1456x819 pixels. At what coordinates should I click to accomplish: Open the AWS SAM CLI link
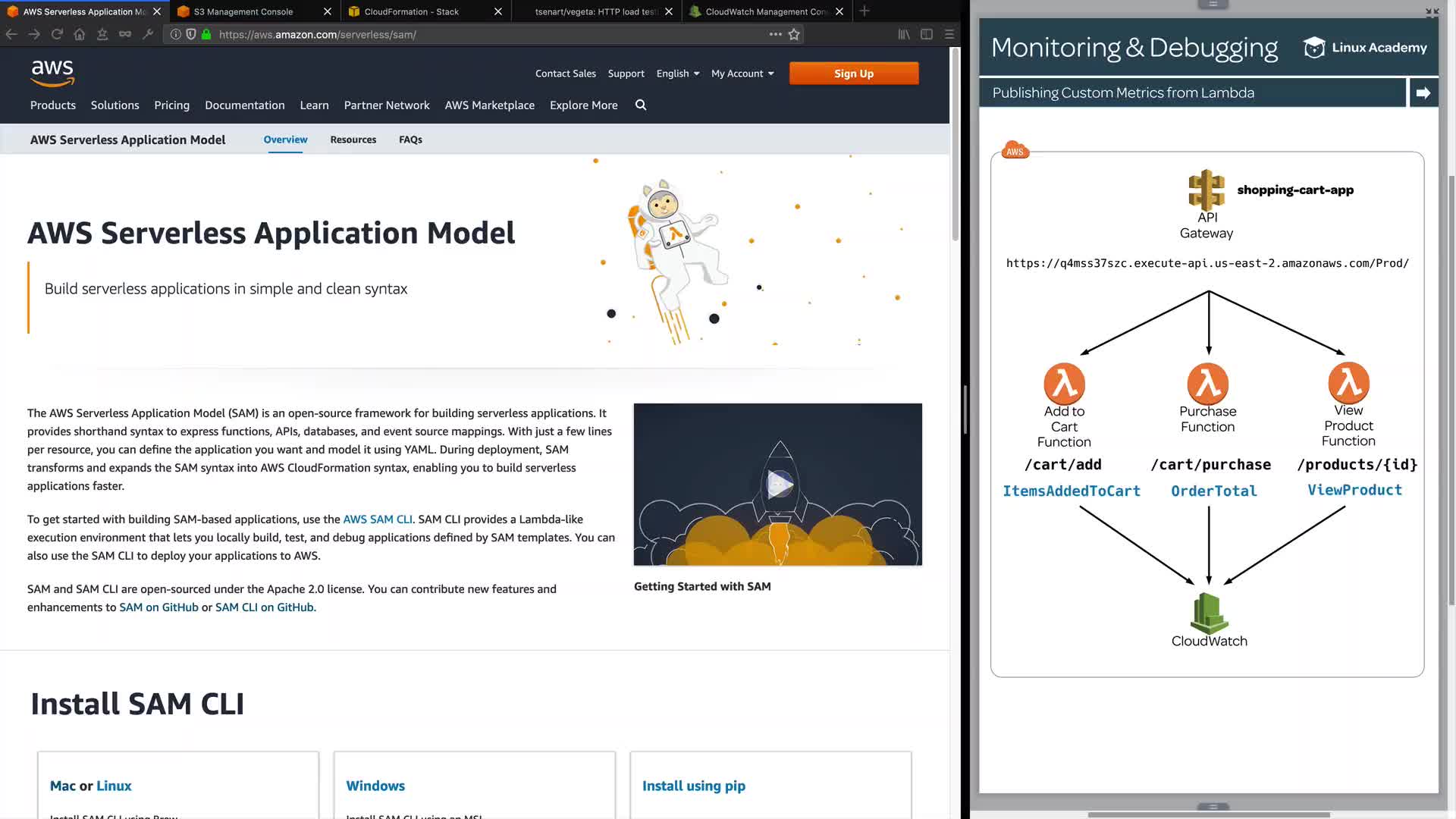[378, 519]
